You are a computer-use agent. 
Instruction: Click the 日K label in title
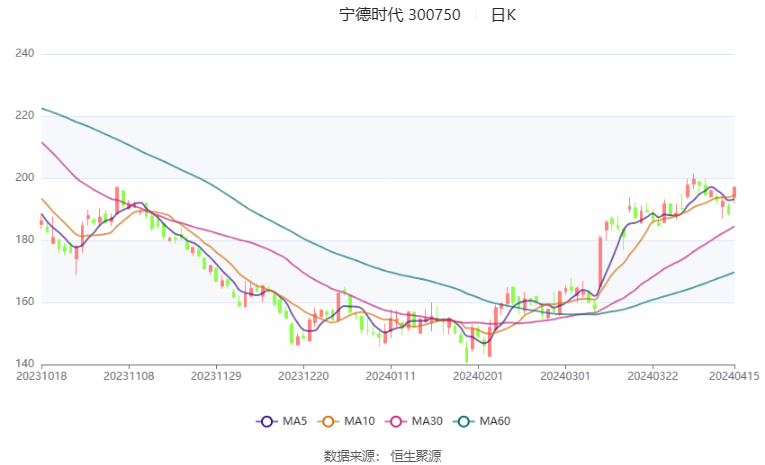tap(503, 15)
